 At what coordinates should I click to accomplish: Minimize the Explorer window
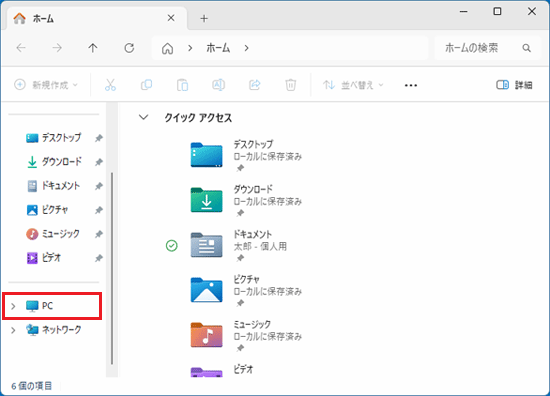[x=464, y=12]
